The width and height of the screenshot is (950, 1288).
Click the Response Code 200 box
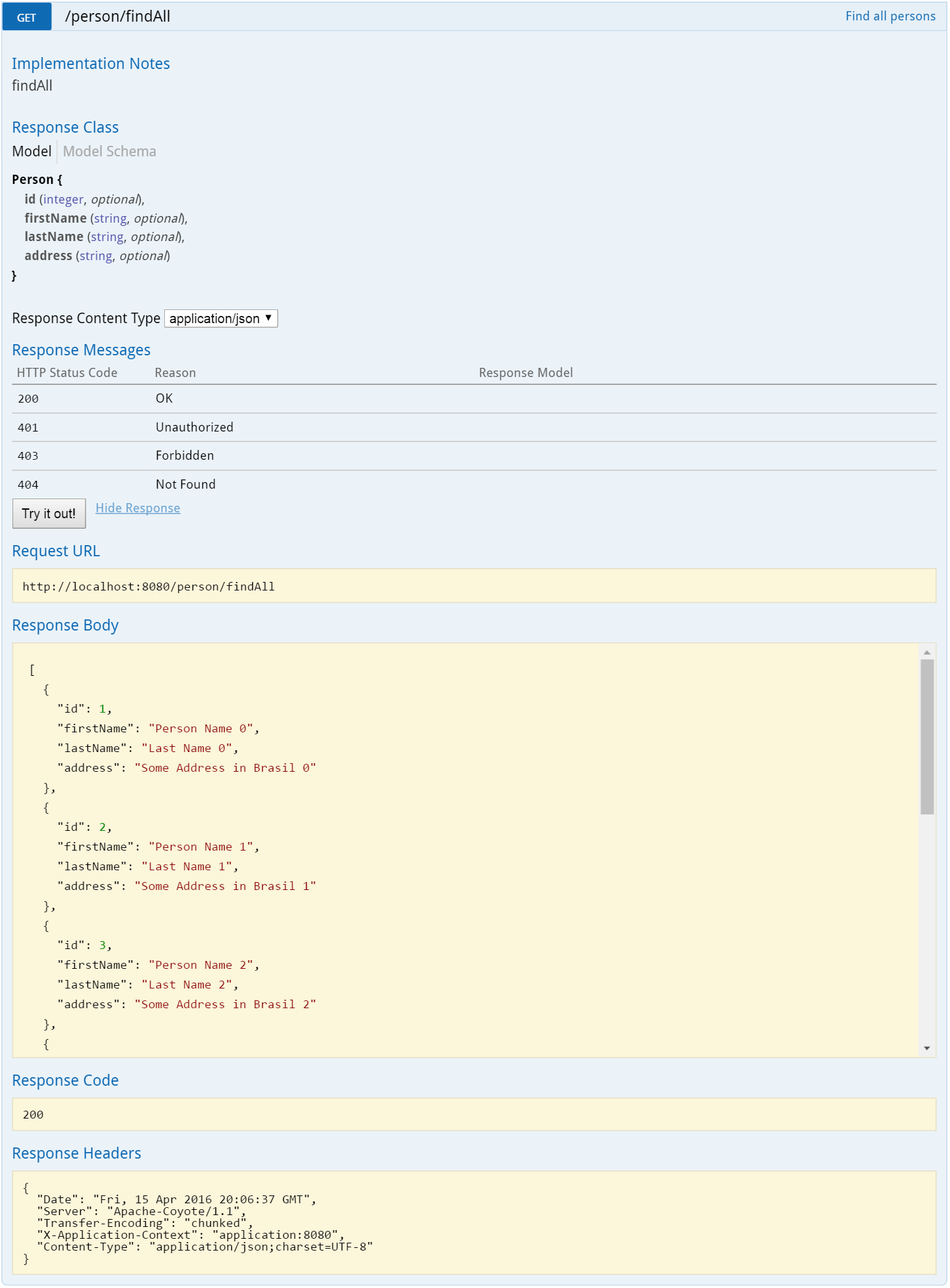[x=473, y=1115]
